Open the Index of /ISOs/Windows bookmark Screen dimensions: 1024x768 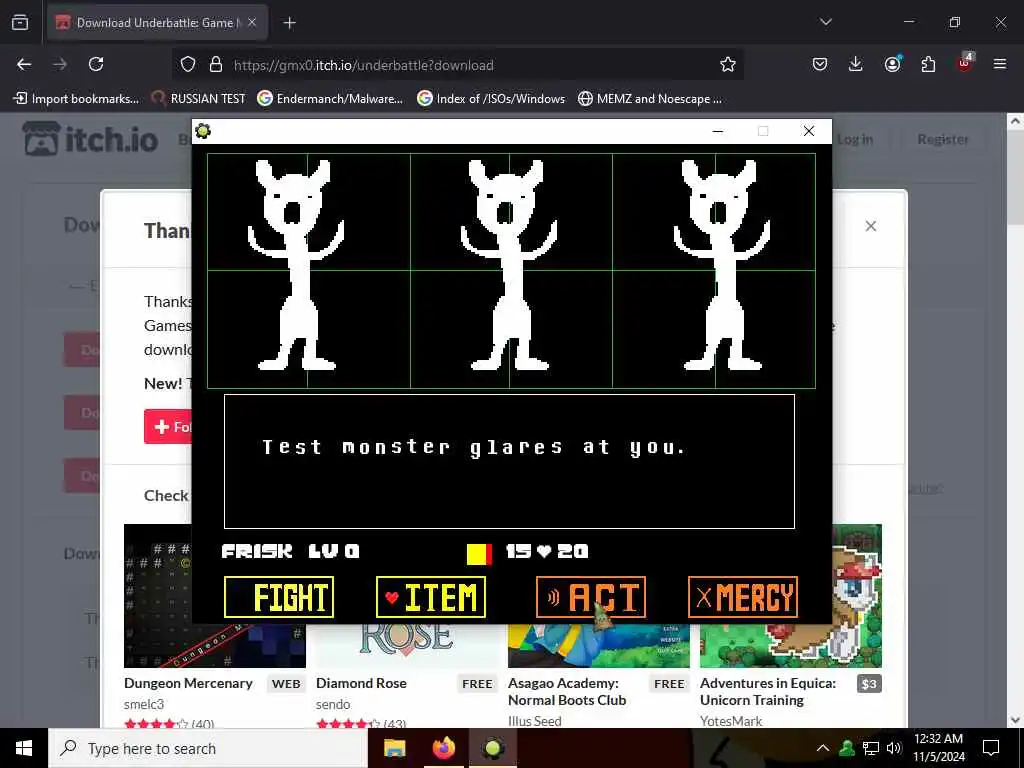[491, 99]
